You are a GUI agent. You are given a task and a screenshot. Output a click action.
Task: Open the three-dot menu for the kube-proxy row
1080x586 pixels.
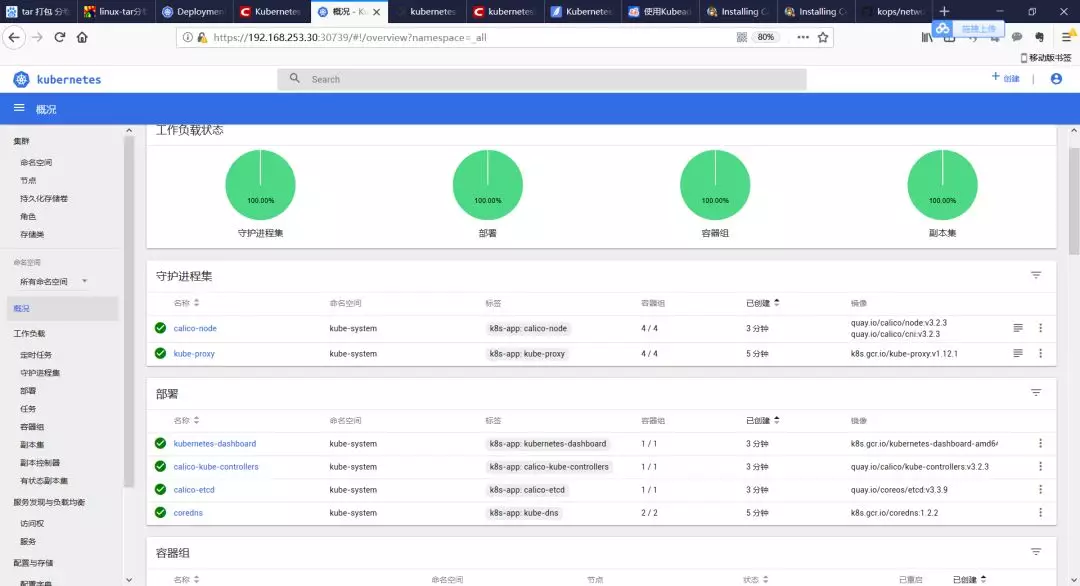coord(1041,353)
